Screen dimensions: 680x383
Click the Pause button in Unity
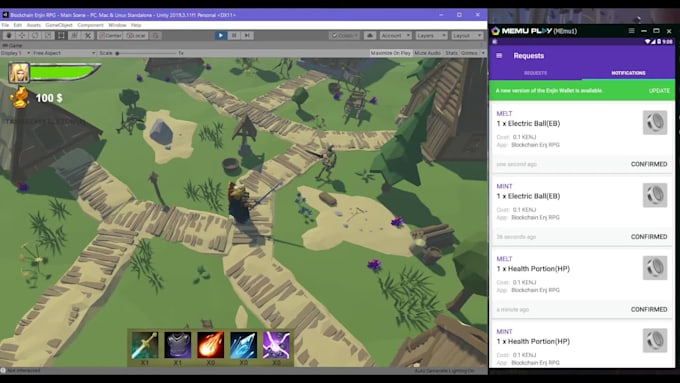(x=234, y=36)
